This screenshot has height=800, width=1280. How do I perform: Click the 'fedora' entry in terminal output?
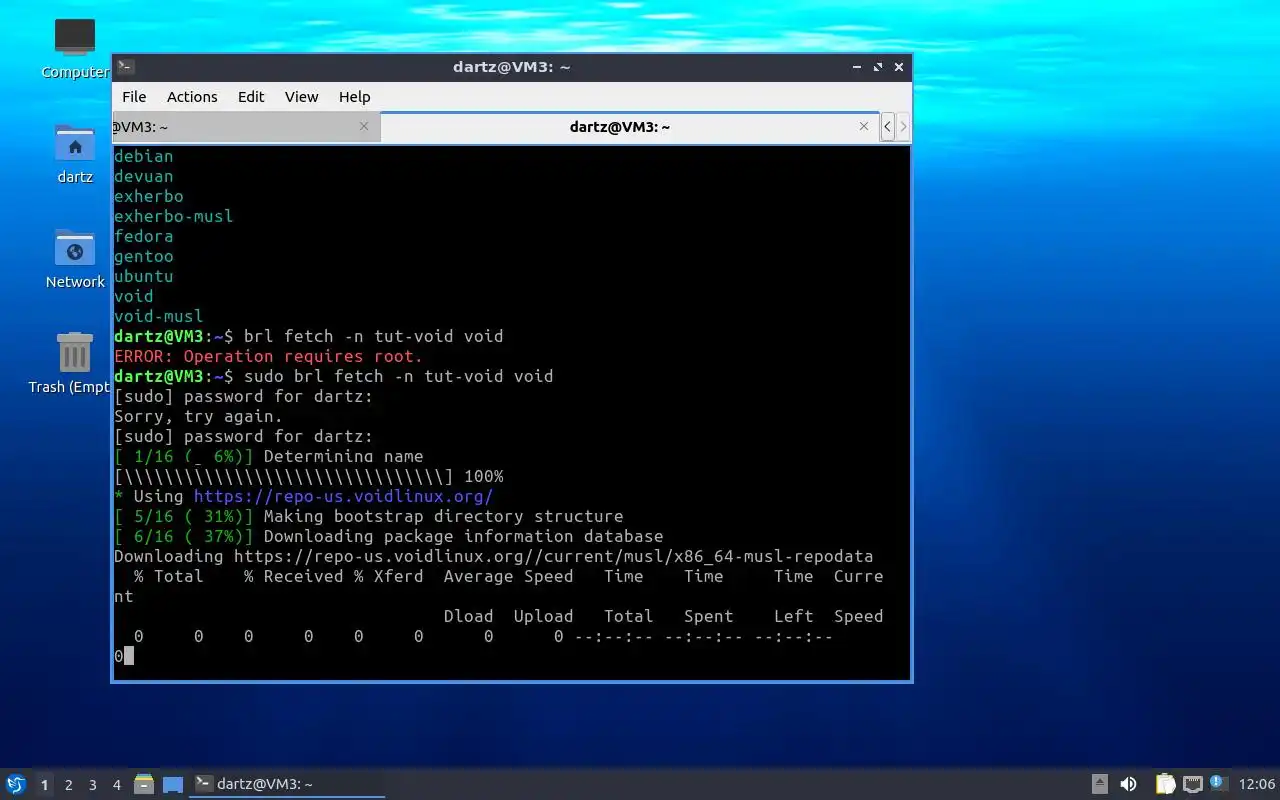point(143,236)
